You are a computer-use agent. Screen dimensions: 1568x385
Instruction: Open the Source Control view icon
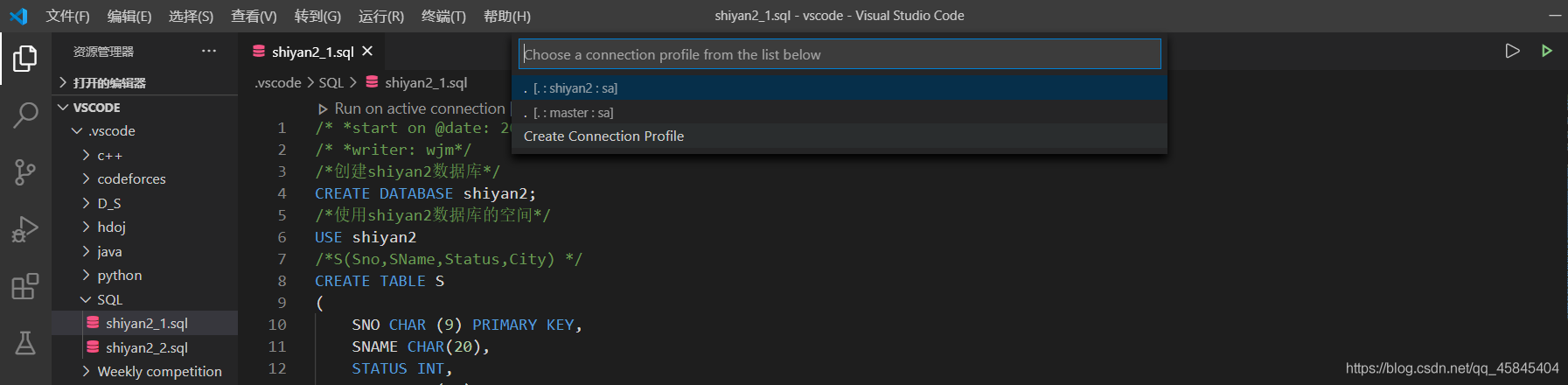[x=25, y=172]
